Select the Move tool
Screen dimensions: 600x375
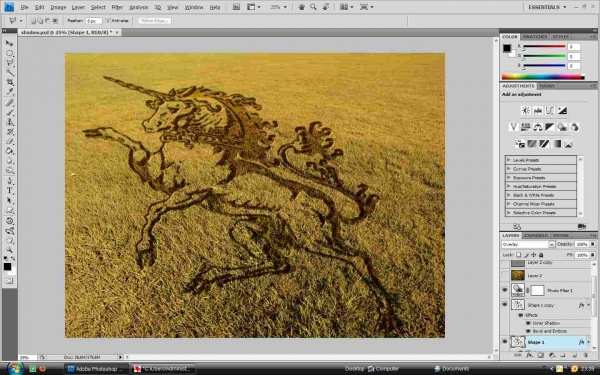pyautogui.click(x=10, y=43)
